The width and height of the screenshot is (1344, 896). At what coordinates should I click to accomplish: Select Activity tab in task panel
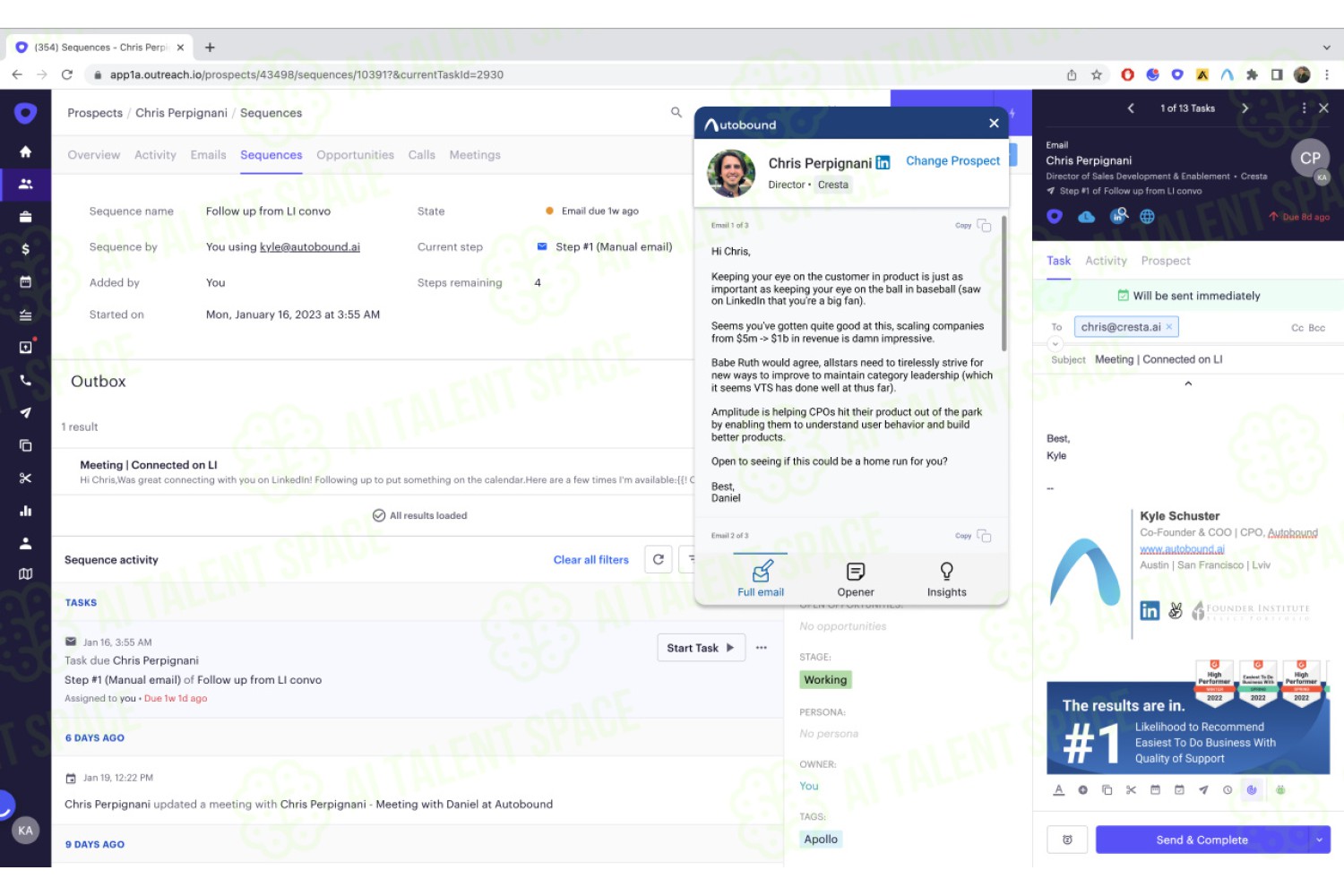[1106, 261]
